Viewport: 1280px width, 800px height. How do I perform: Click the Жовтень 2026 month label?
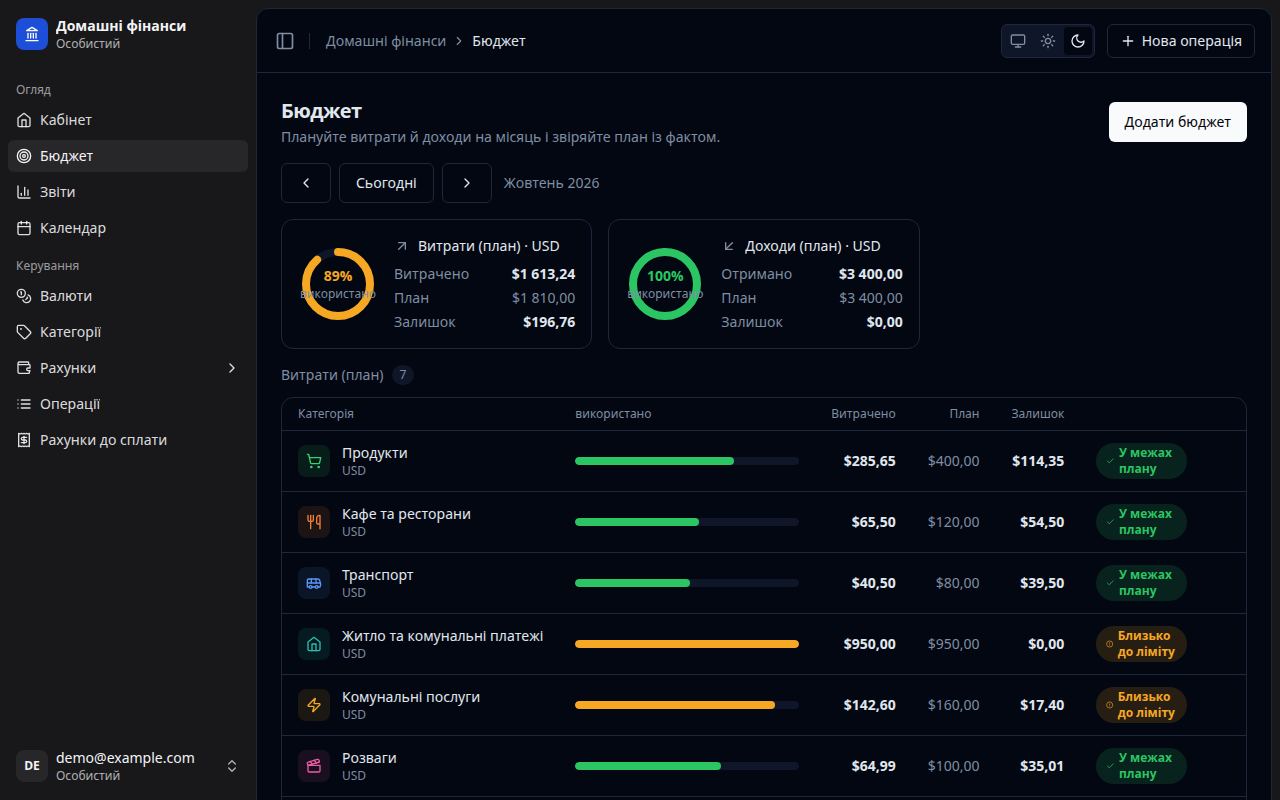coord(552,183)
